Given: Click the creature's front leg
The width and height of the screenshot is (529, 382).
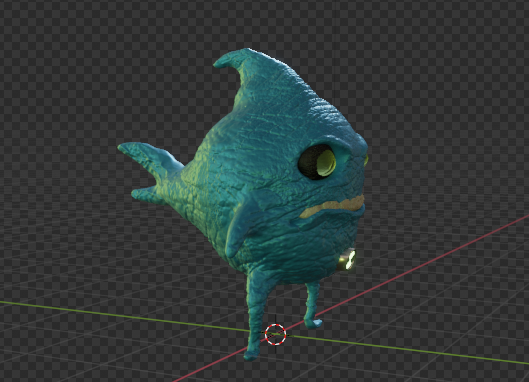Looking at the screenshot, I should tap(256, 310).
